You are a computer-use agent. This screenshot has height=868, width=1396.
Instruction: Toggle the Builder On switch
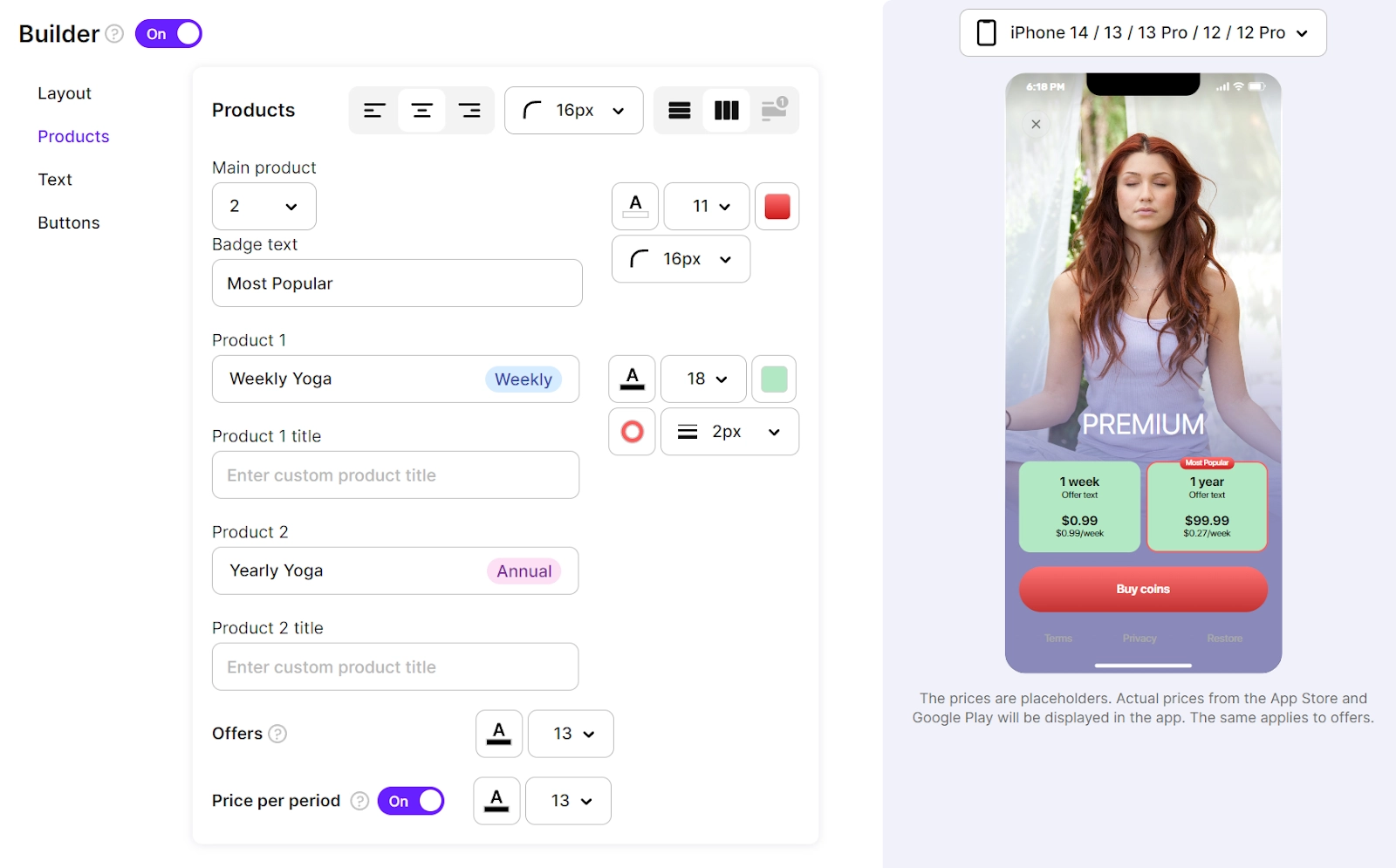click(168, 34)
